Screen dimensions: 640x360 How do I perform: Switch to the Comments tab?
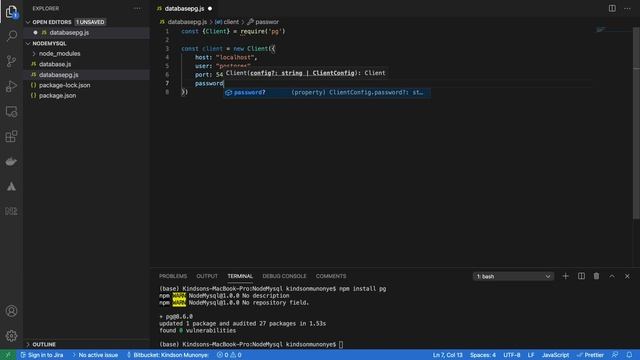click(331, 276)
